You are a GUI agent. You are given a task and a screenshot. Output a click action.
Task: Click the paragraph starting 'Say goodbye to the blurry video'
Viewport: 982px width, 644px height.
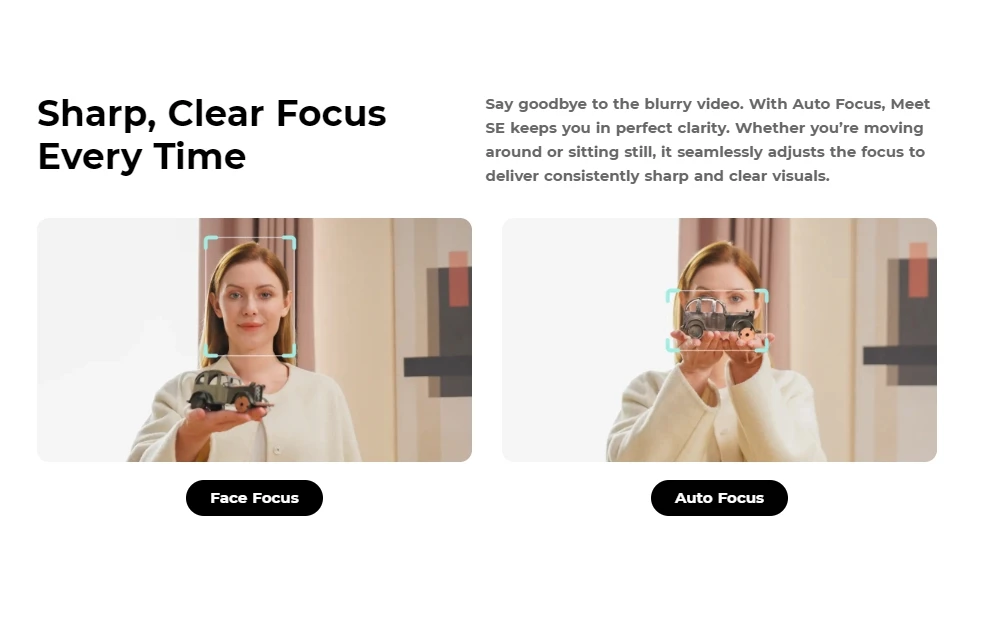(708, 140)
